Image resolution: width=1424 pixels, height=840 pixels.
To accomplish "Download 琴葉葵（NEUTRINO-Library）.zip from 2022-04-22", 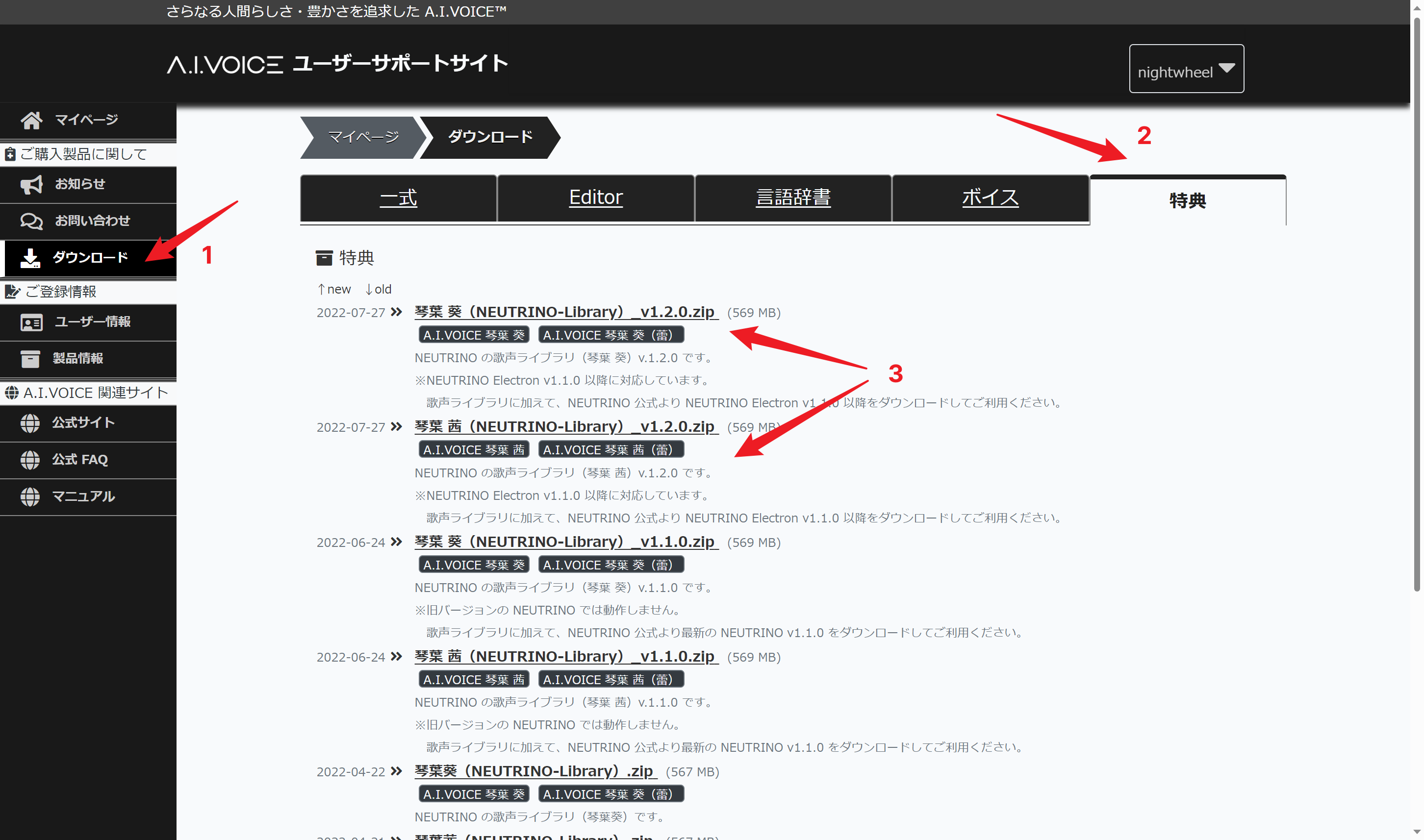I will tap(535, 771).
